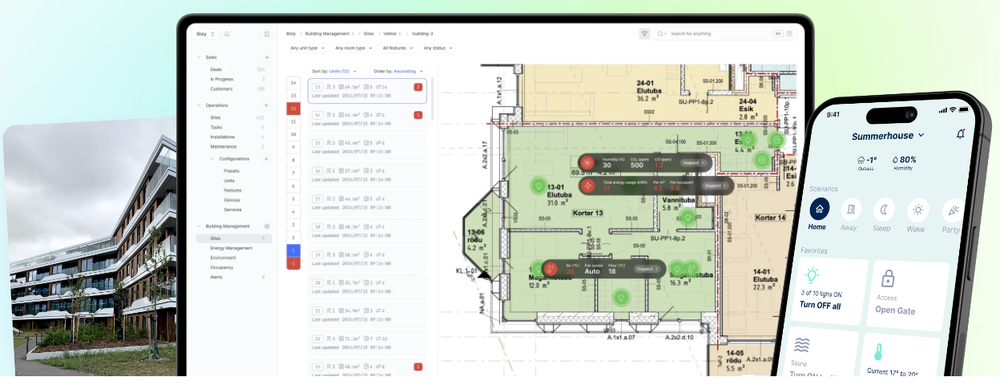Click the plus icon next to Configurations
Screen dimensions: 1000x387
[267, 159]
